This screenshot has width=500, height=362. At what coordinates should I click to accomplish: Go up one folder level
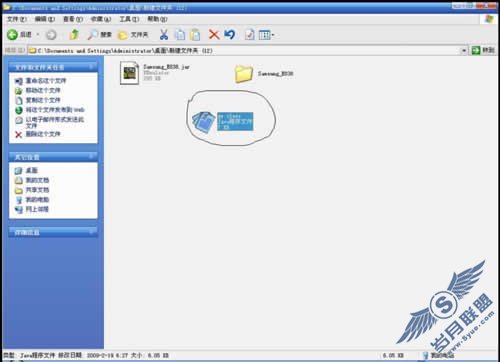[74, 34]
